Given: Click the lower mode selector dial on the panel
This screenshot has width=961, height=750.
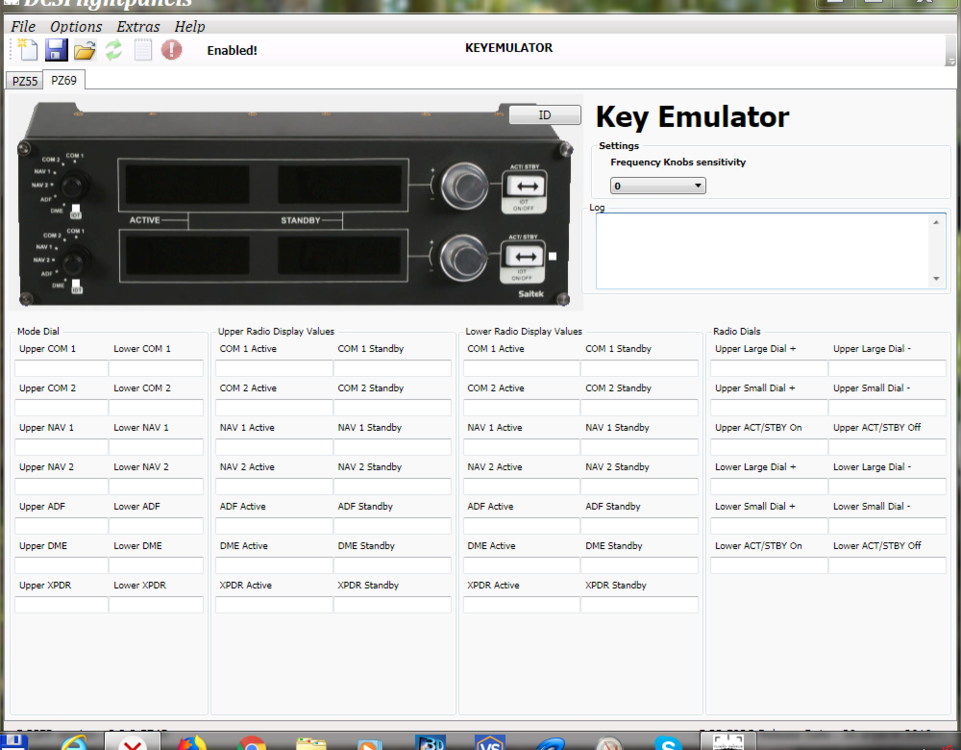Looking at the screenshot, I should tap(73, 262).
